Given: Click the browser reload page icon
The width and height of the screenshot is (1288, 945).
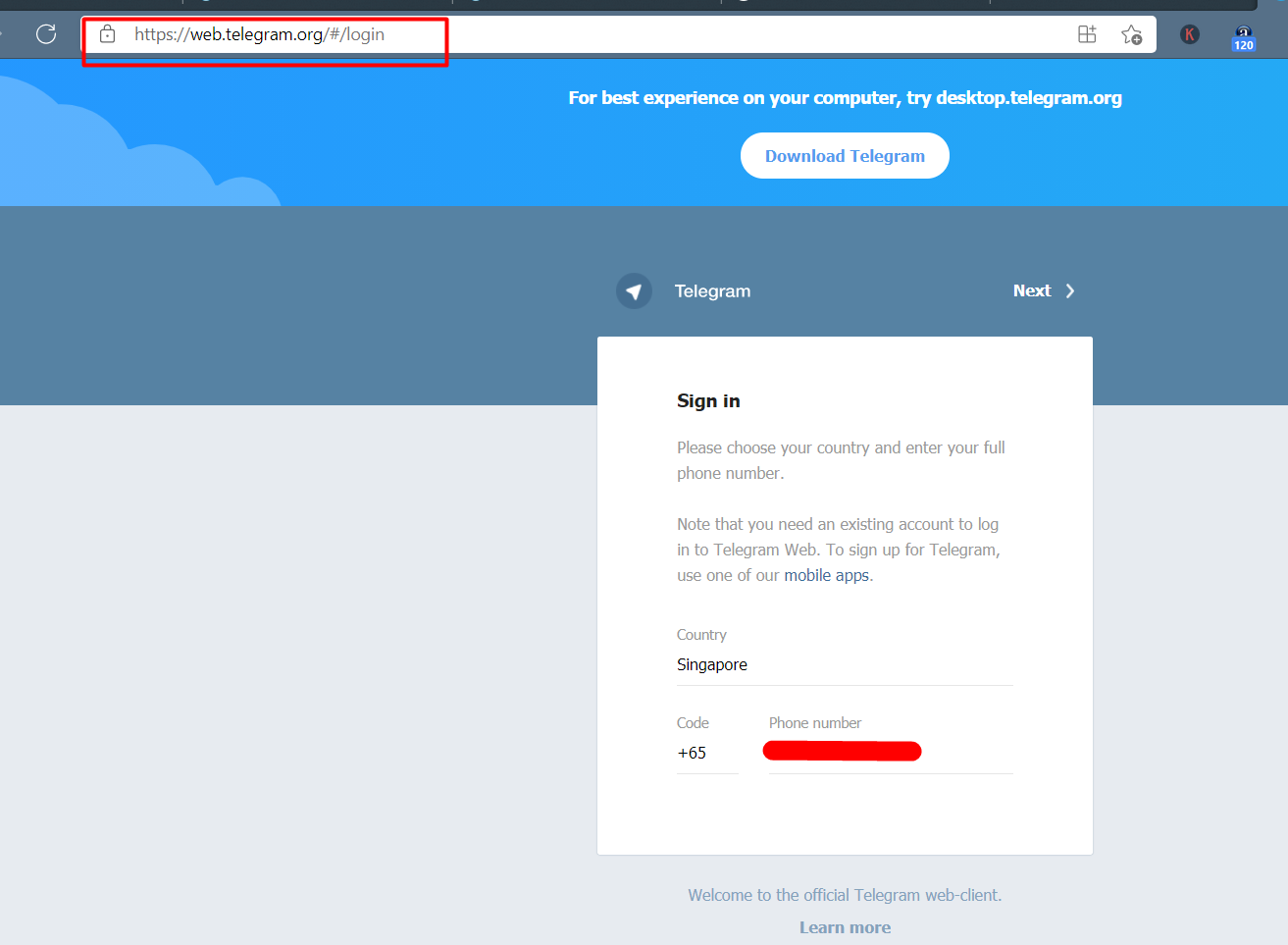Looking at the screenshot, I should click(46, 34).
